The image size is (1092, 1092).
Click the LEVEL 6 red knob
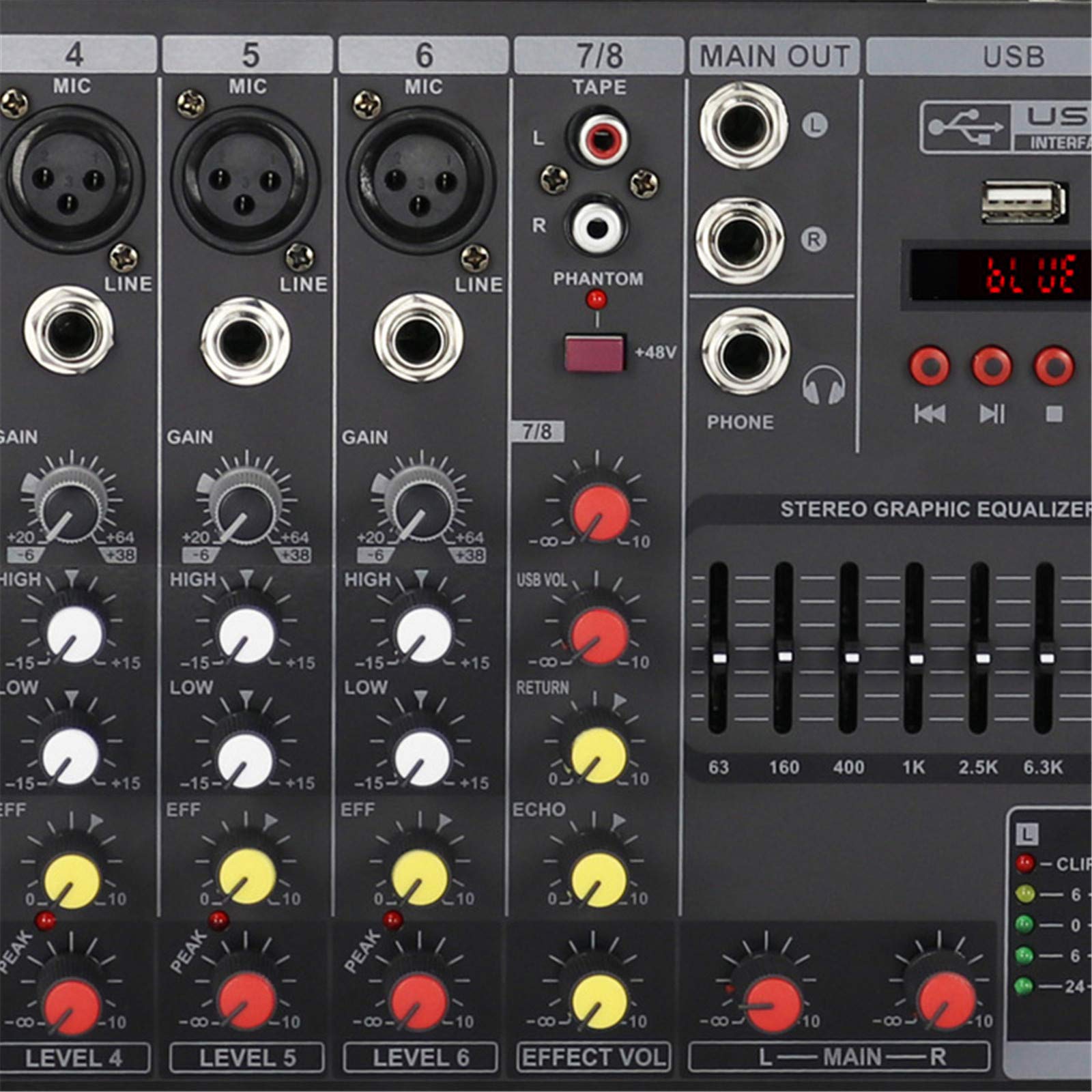420,1003
